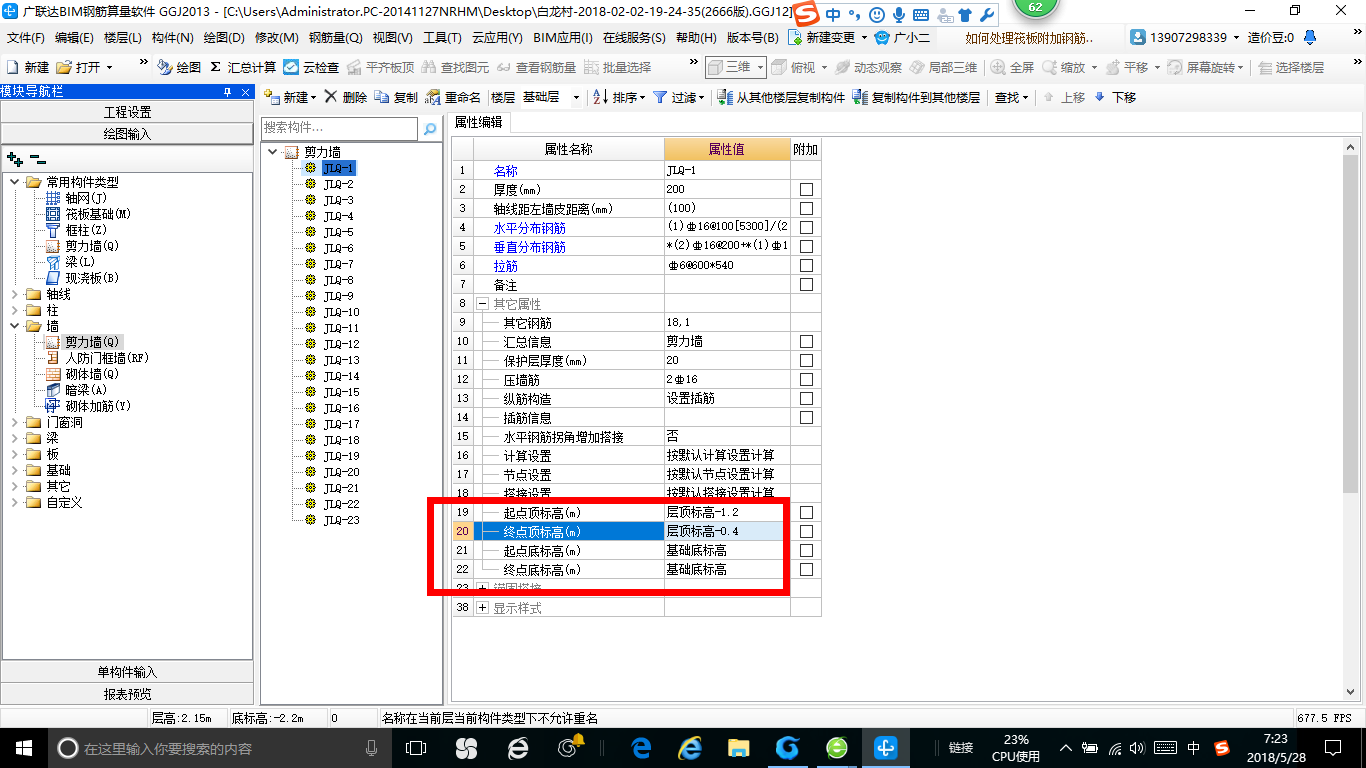Click the 全屏 fullscreen toolbar icon

click(x=998, y=67)
